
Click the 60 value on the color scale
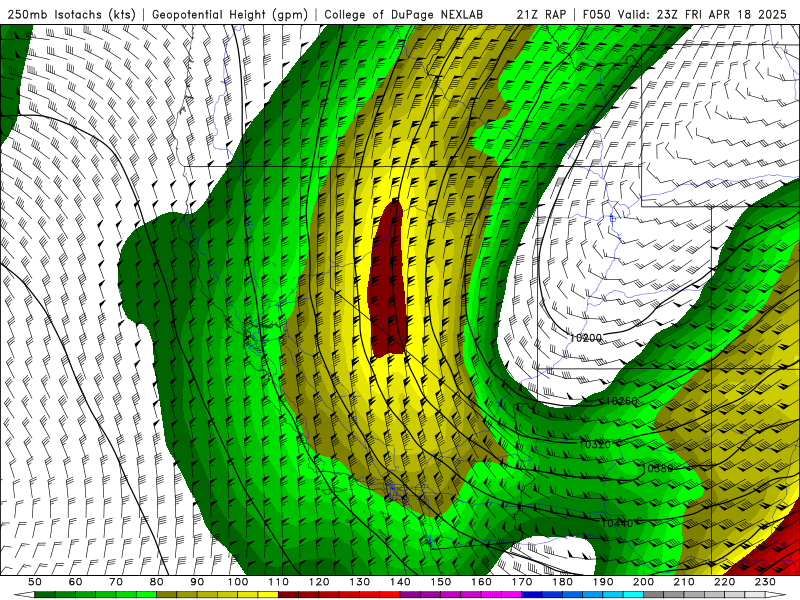click(76, 582)
